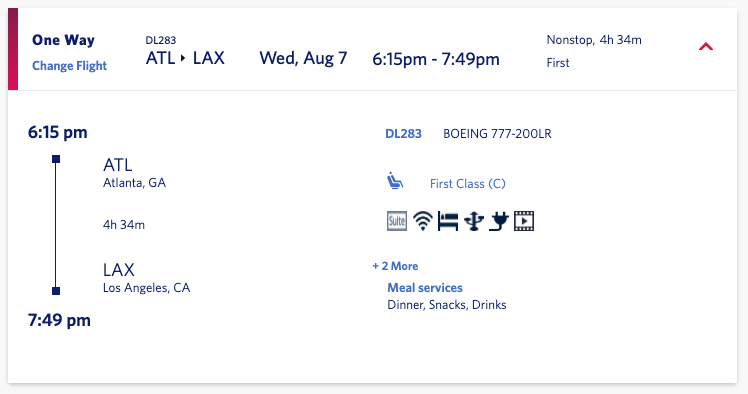Click the blue DL283 flight number link
This screenshot has width=748, height=394.
(x=404, y=134)
